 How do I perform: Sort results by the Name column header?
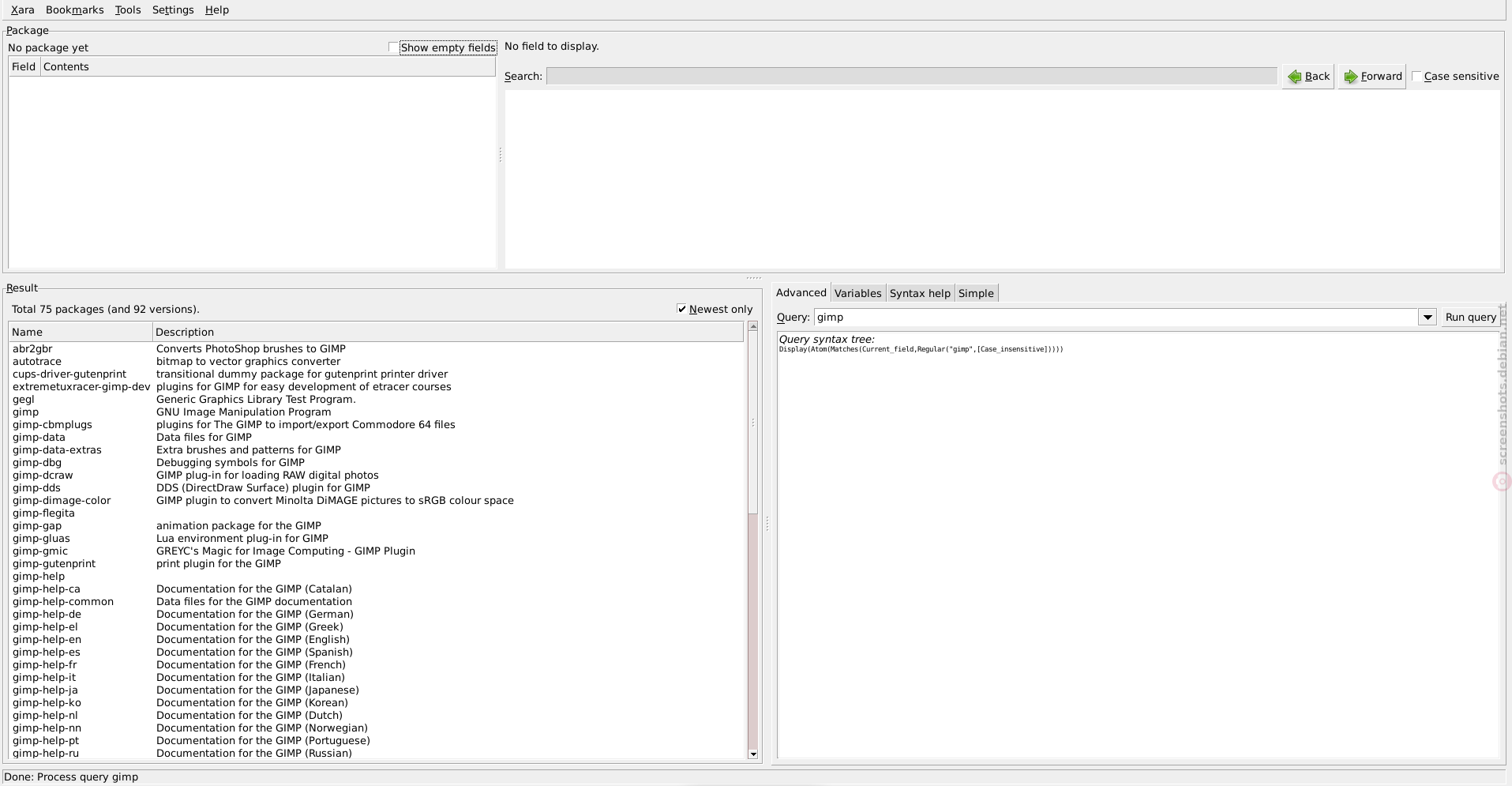[x=81, y=332]
